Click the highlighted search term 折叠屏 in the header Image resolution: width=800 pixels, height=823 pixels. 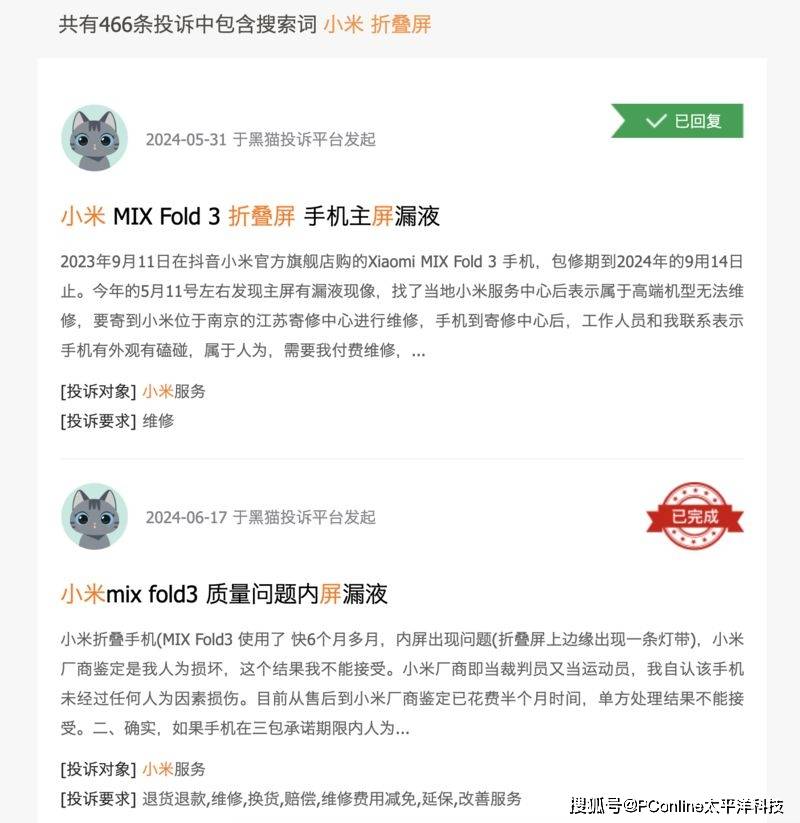coord(401,24)
